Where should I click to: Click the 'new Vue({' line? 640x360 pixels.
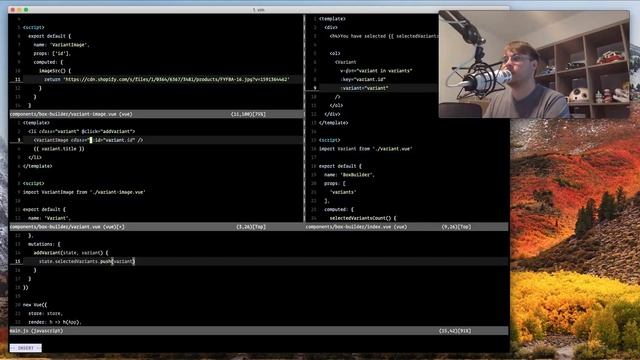[35, 304]
